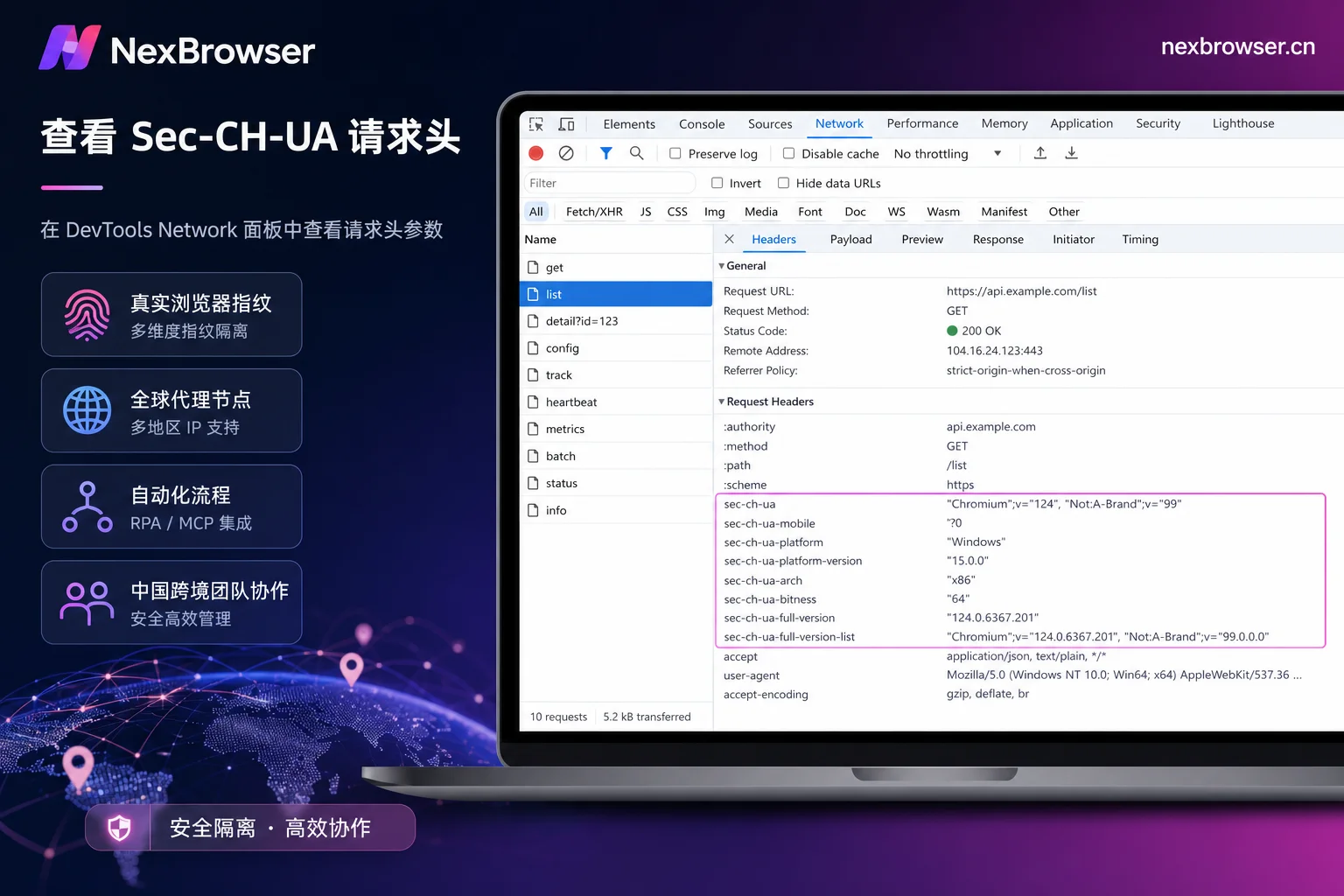The image size is (1344, 896).
Task: Switch to the Elements tab
Action: (x=629, y=124)
